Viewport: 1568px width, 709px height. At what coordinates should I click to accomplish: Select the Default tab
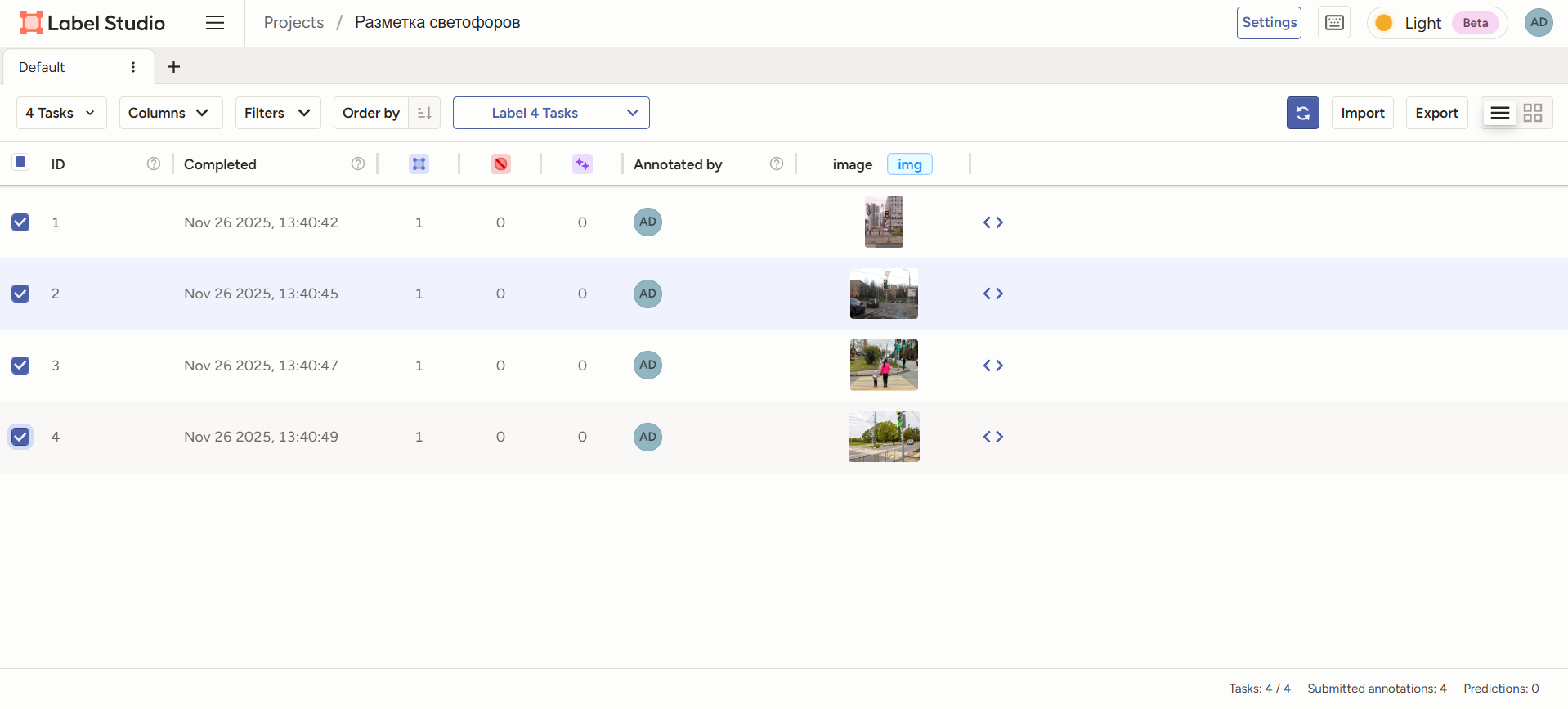[x=43, y=67]
